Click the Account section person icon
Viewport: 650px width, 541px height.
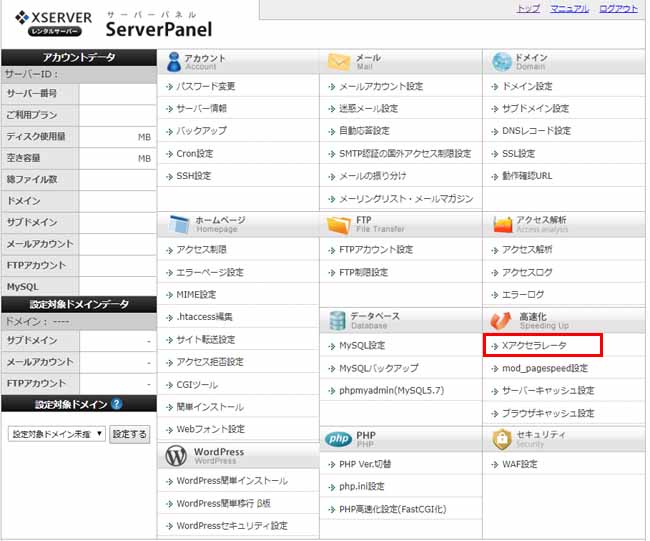coord(174,62)
